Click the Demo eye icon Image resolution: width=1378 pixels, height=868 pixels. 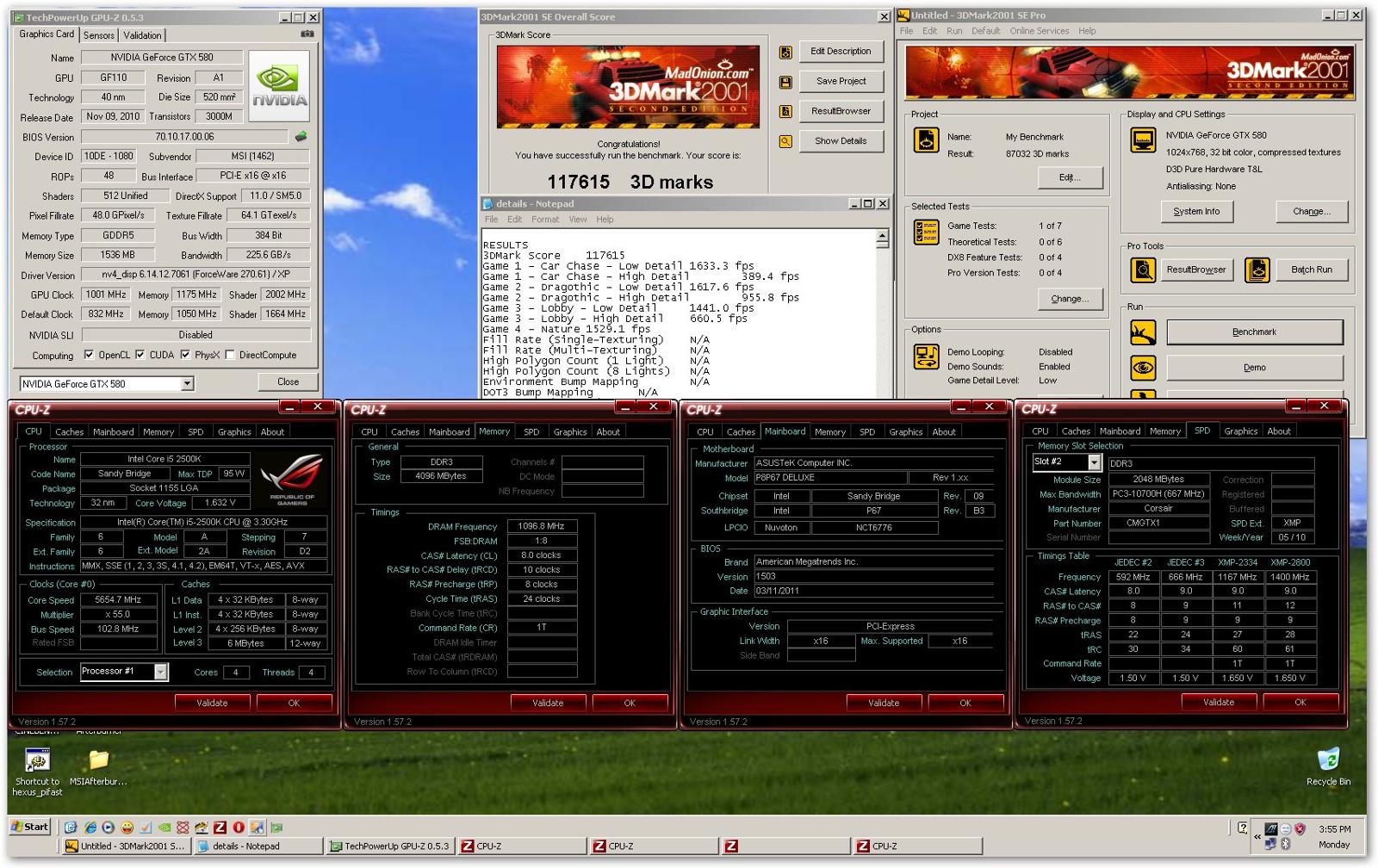(x=1143, y=368)
